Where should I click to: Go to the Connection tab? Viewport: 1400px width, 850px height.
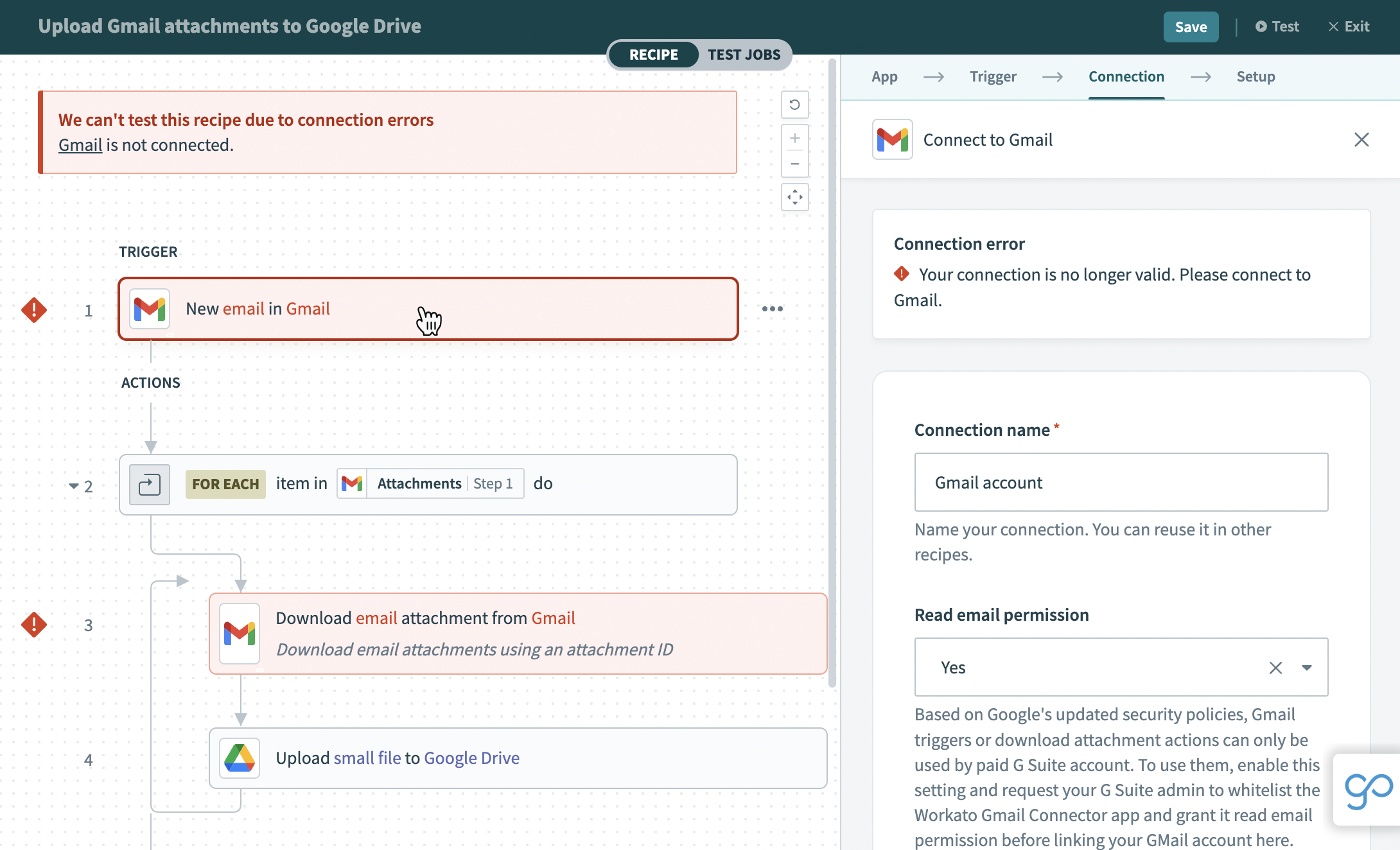pos(1126,77)
